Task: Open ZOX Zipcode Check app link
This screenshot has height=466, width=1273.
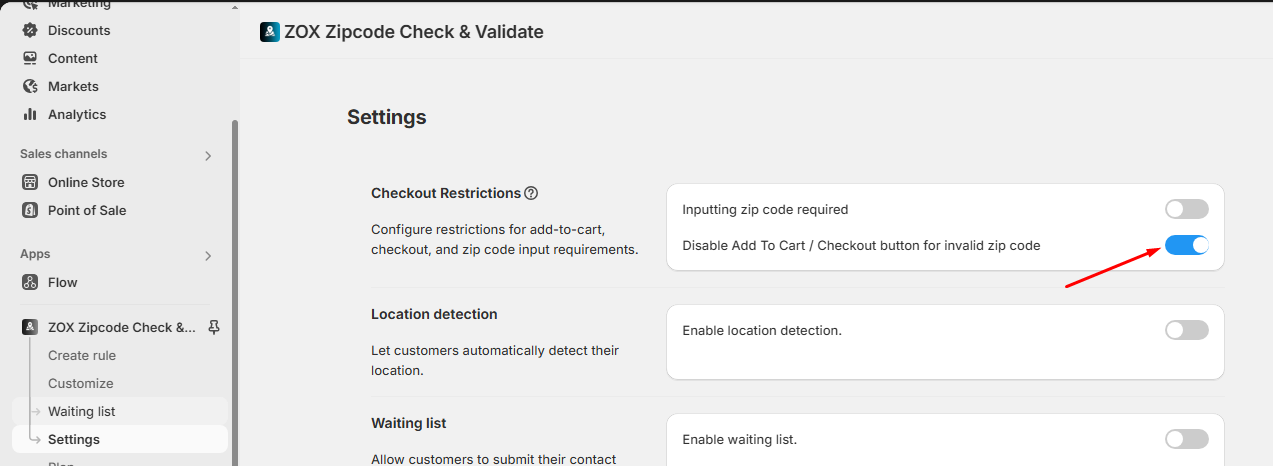Action: (122, 327)
